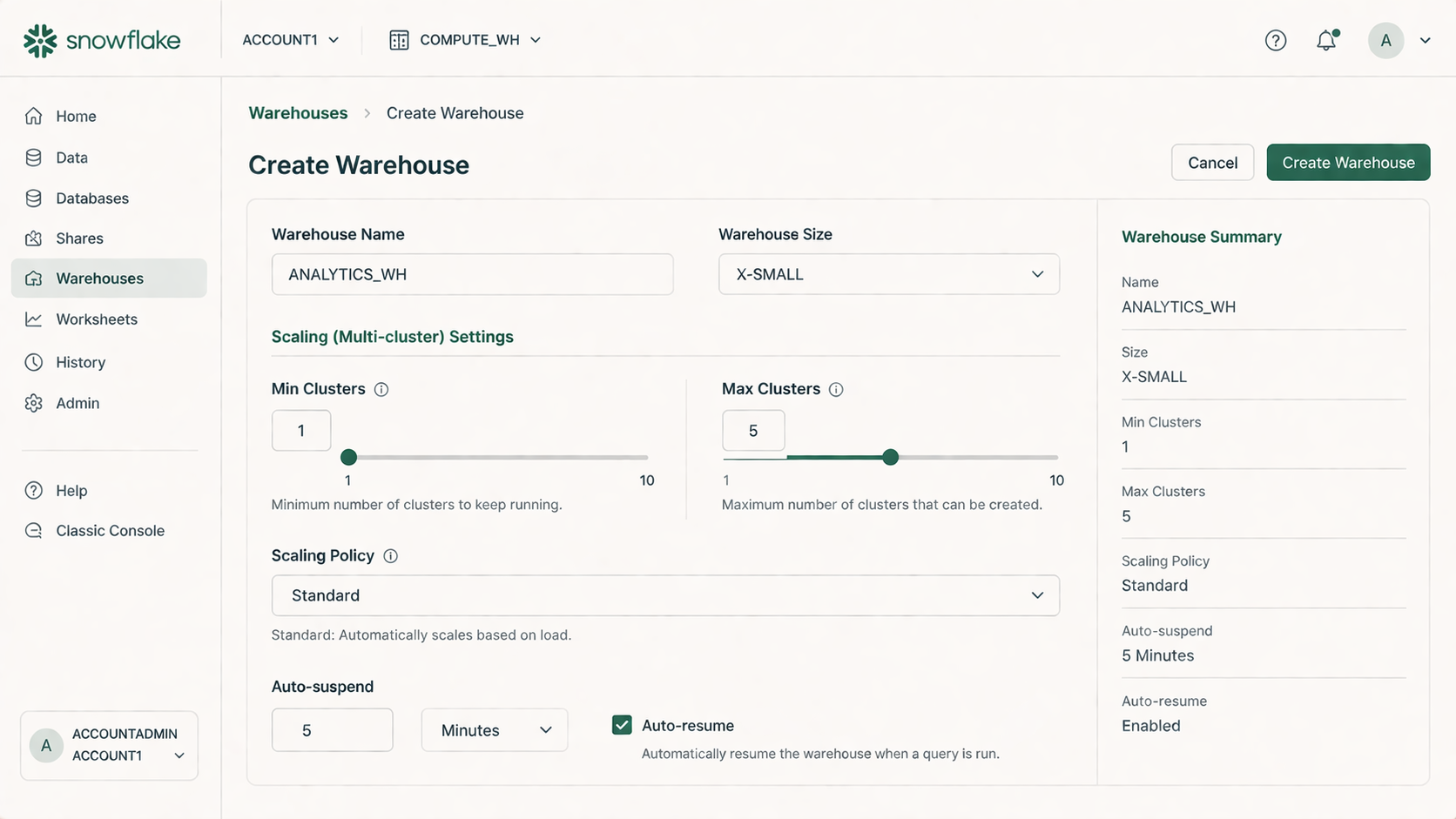The height and width of the screenshot is (819, 1456).
Task: Click the Help icon in sidebar
Action: 34,491
